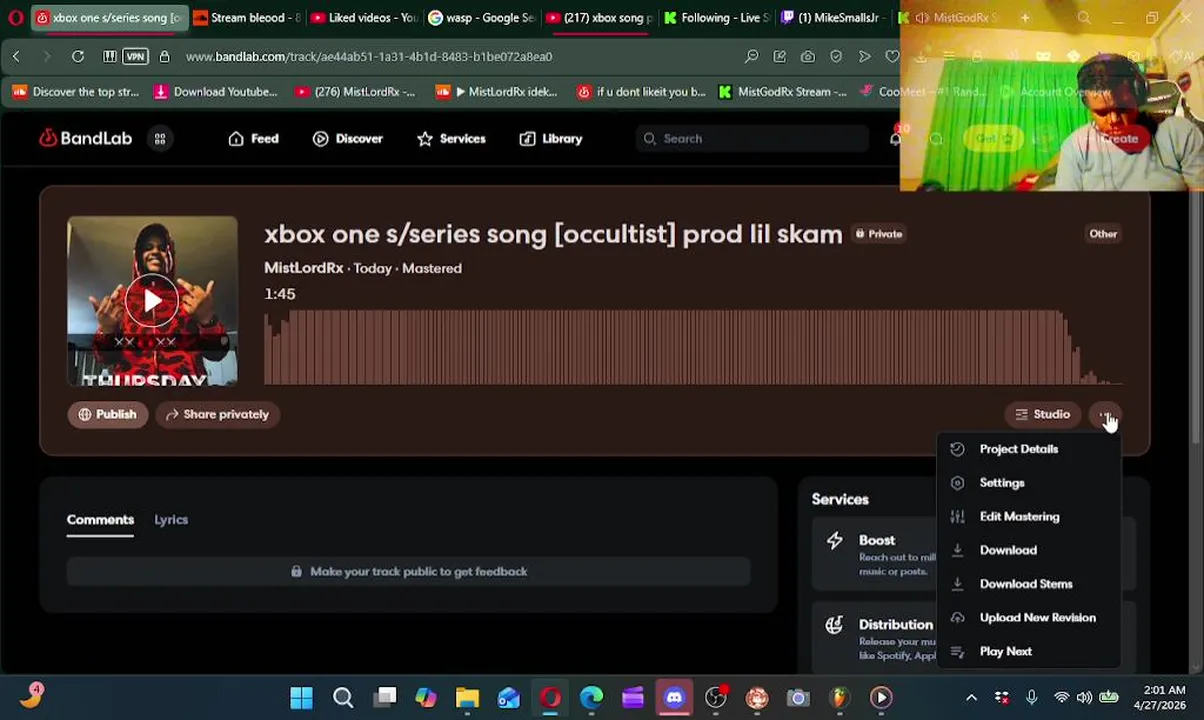1204x720 pixels.
Task: Open Discord from the taskbar
Action: pos(674,697)
